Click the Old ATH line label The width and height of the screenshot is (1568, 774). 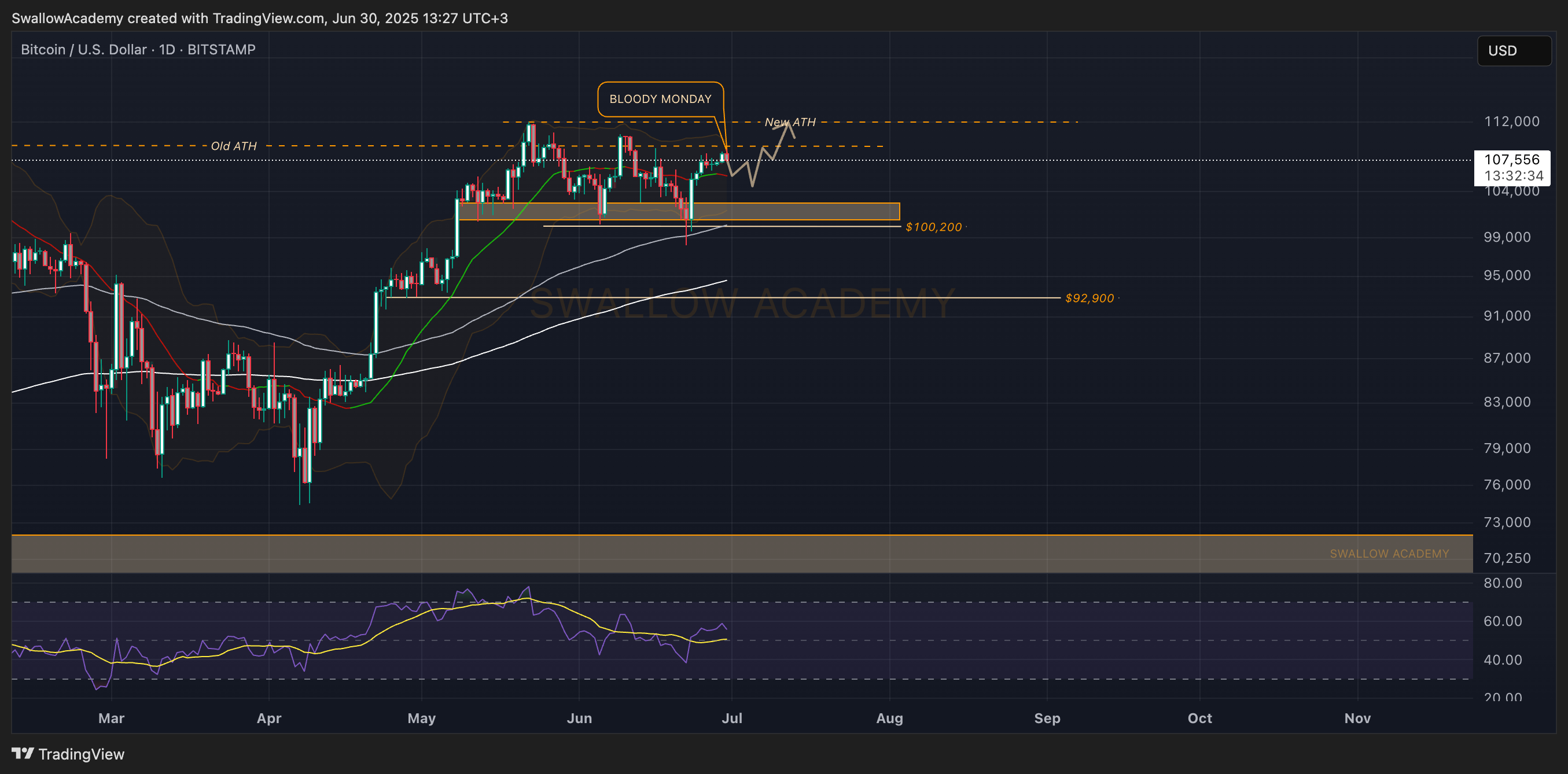tap(234, 146)
